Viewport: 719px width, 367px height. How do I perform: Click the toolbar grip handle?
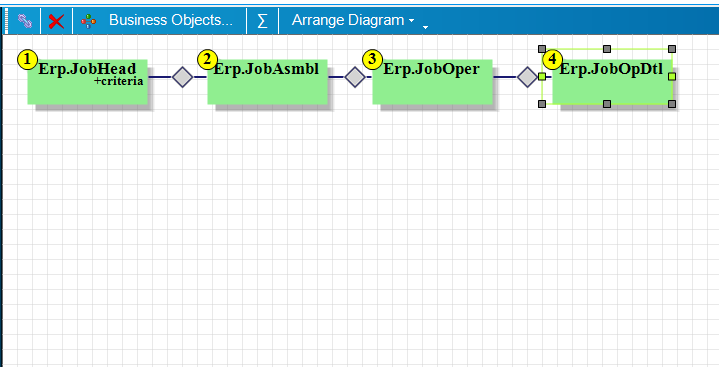click(x=6, y=21)
